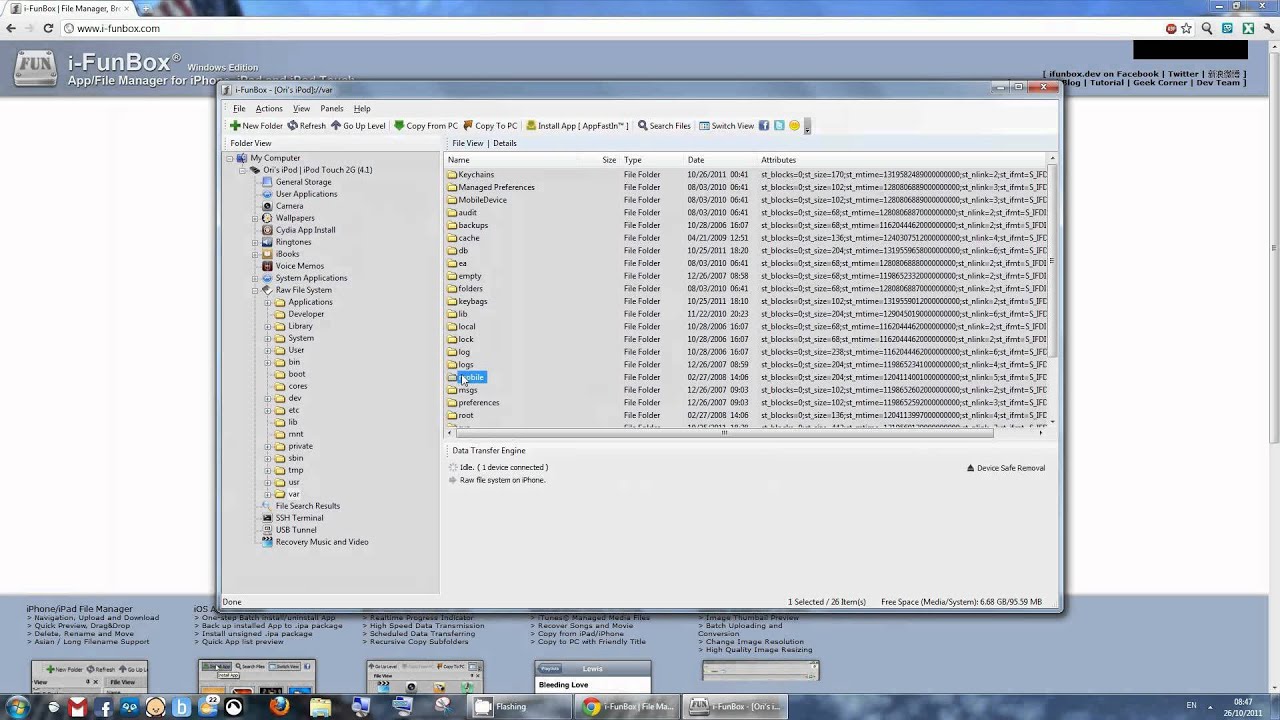Collapse the Raw File System node
The width and height of the screenshot is (1280, 720).
tap(255, 290)
